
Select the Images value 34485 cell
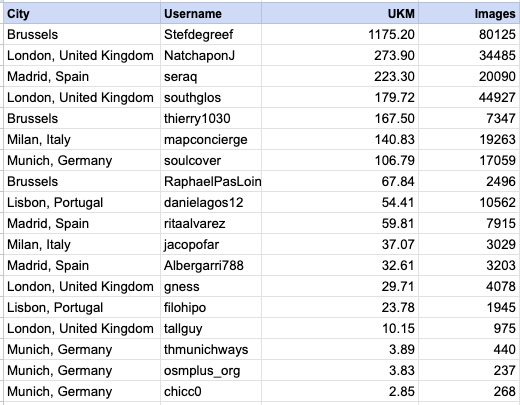[x=469, y=55]
